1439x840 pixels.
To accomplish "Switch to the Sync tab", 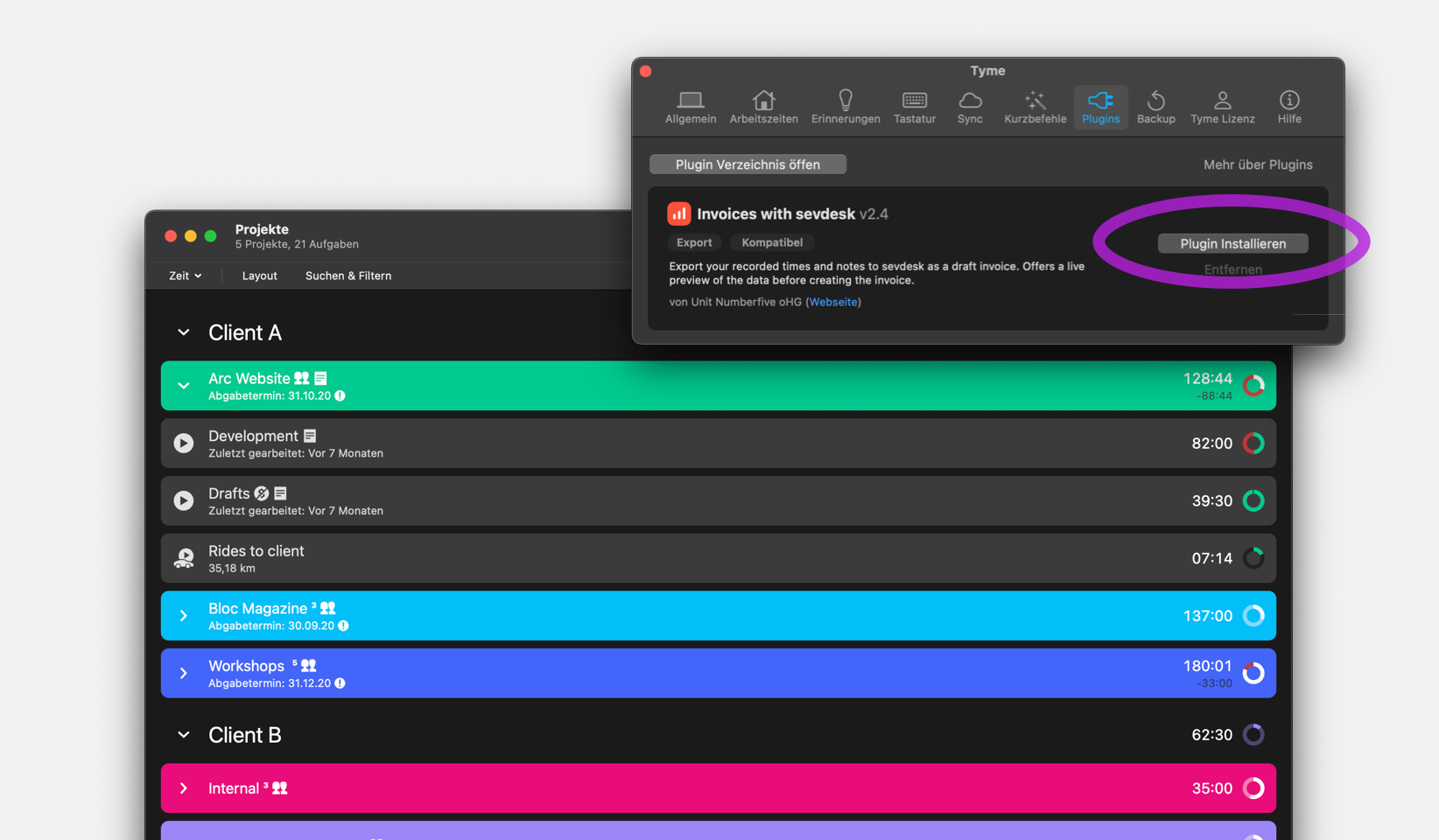I will point(970,108).
